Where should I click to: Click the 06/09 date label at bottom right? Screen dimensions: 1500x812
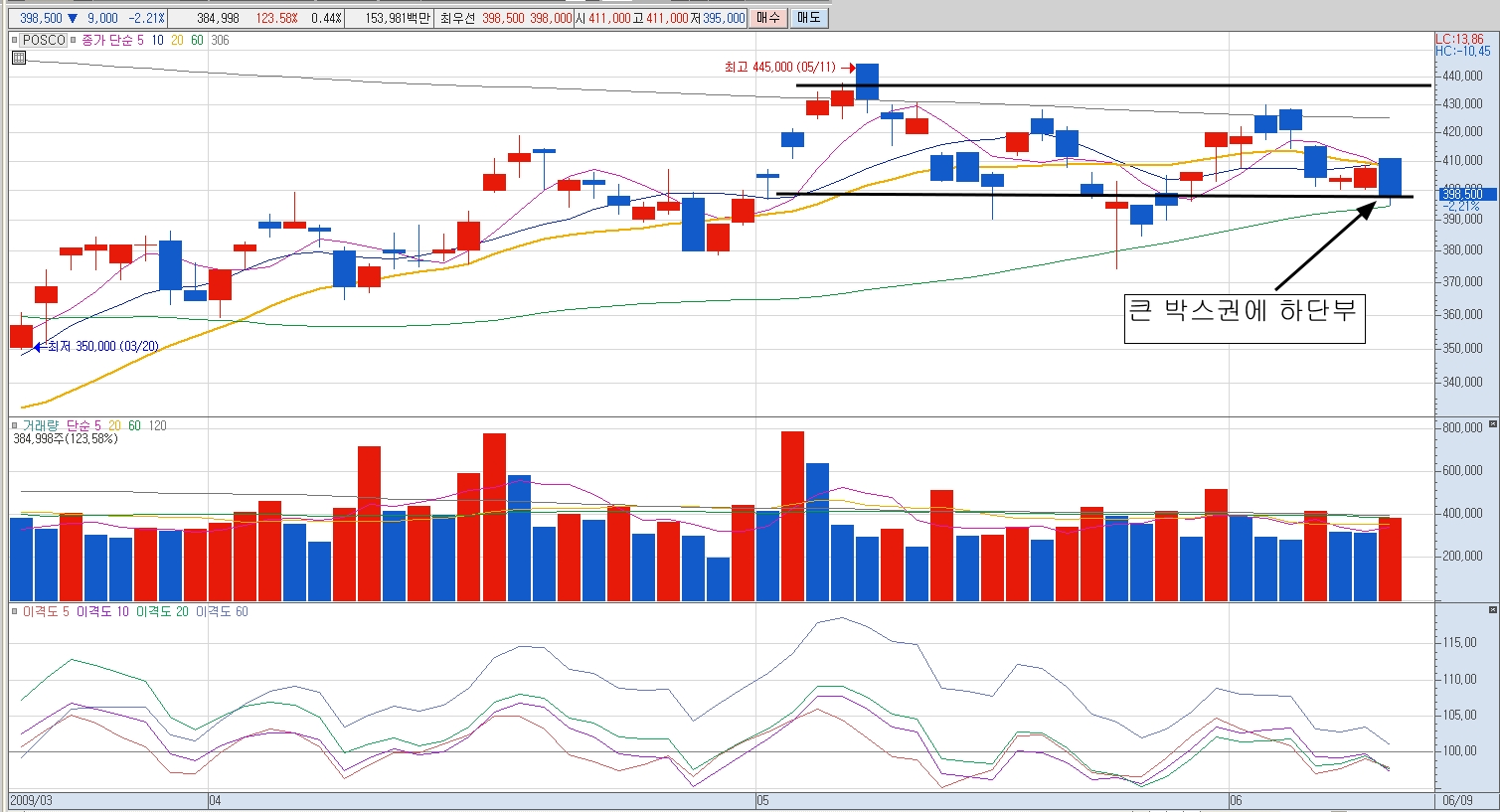1456,801
